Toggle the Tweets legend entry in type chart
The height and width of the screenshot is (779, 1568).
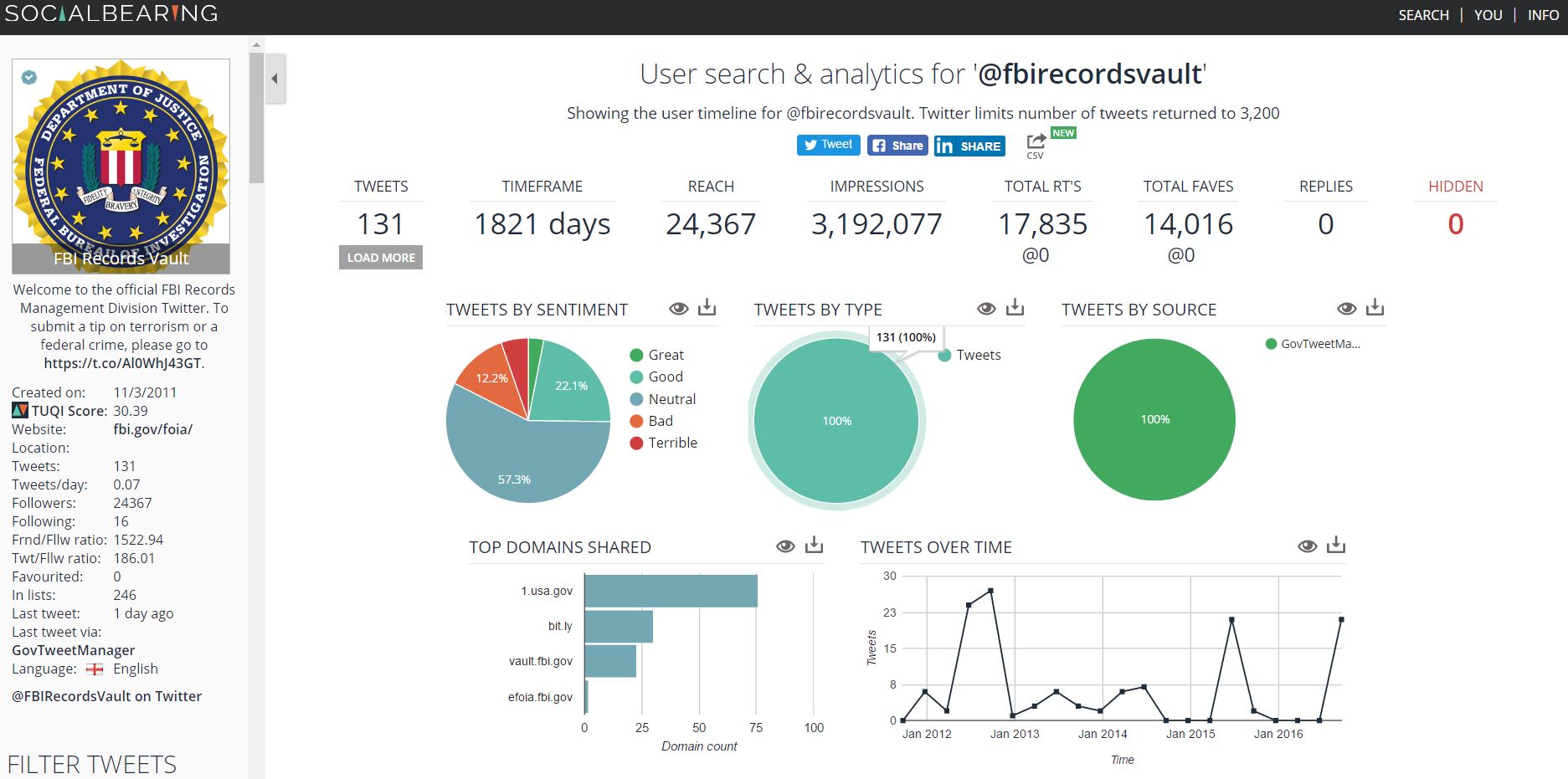(x=969, y=355)
